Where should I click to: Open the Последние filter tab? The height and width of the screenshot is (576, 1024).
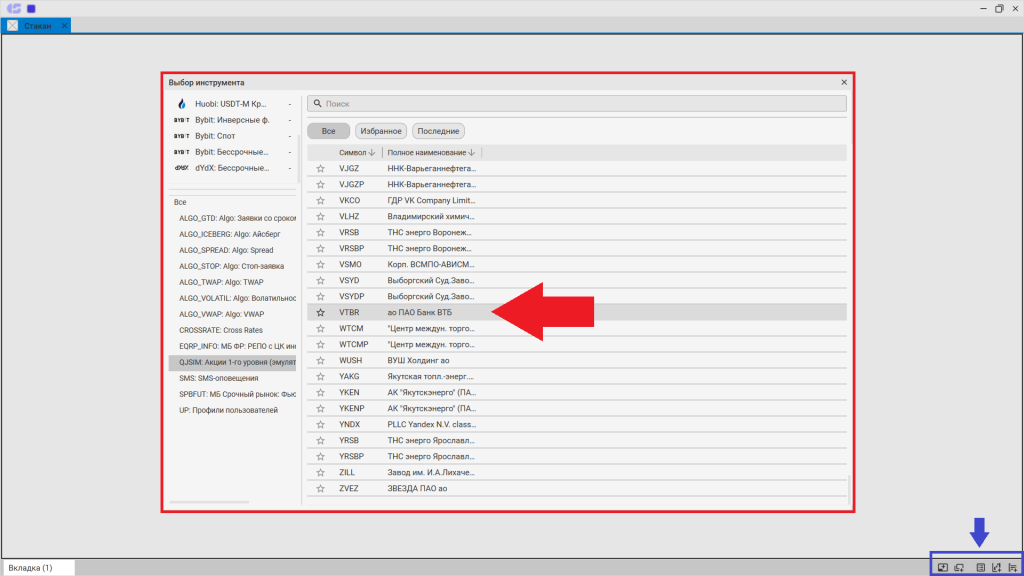pos(438,131)
